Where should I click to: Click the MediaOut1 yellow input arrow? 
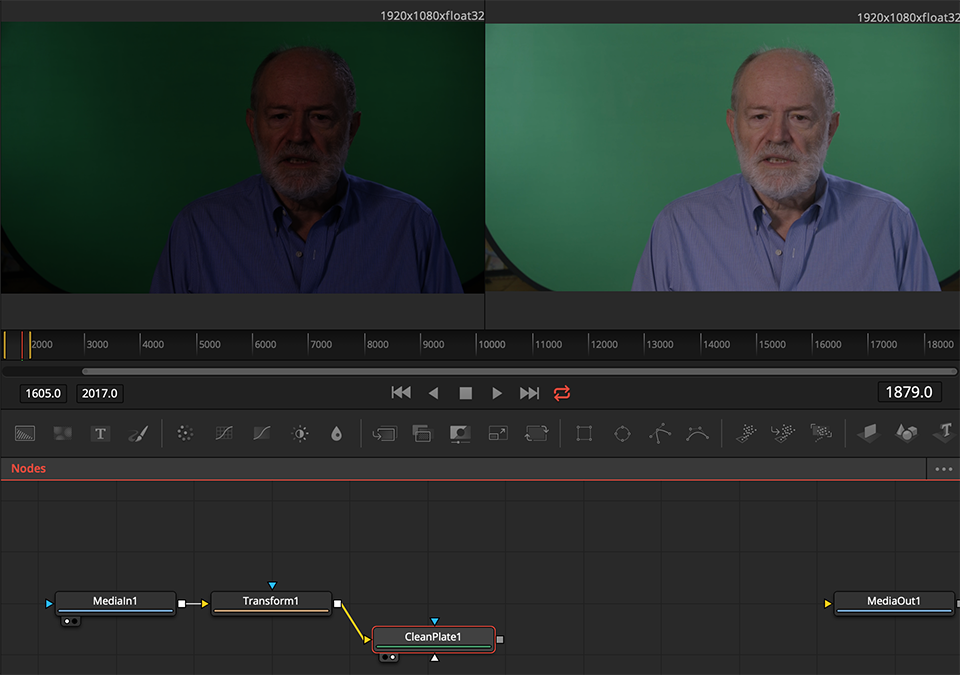pos(828,604)
